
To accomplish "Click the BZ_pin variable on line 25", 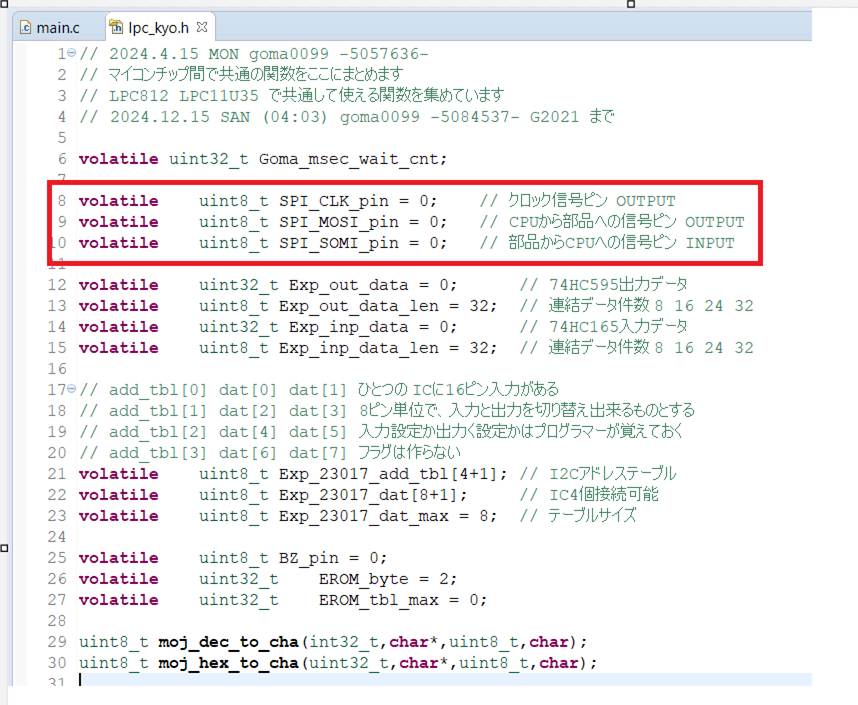I will tap(308, 557).
